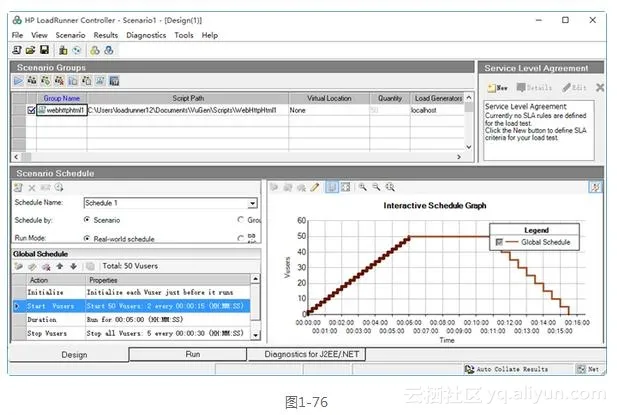The height and width of the screenshot is (415, 617).
Task: Click the pencil edit icon above the graph
Action: 314,187
